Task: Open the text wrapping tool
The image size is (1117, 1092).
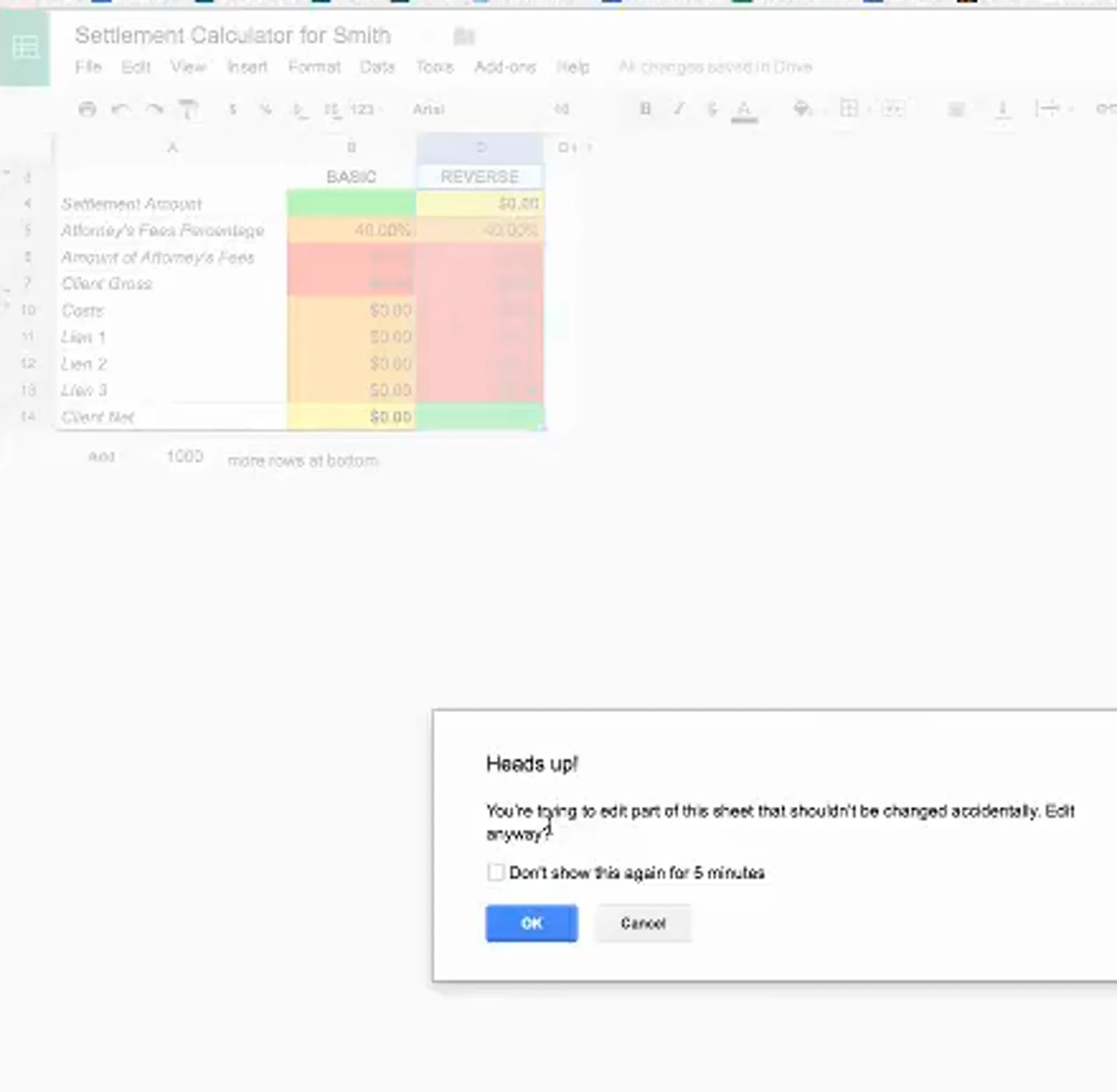Action: coord(1048,108)
